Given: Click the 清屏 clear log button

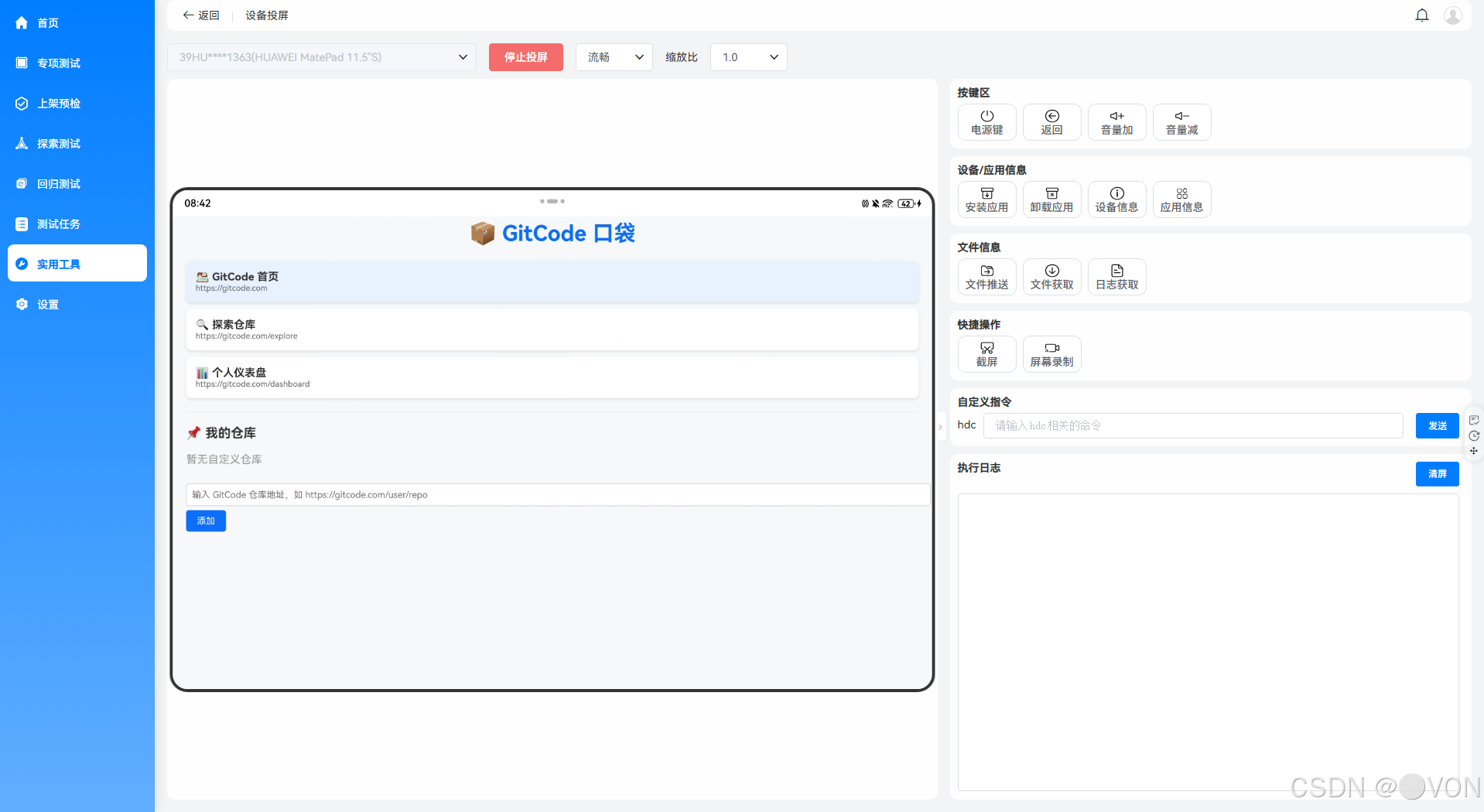Looking at the screenshot, I should click(x=1438, y=474).
